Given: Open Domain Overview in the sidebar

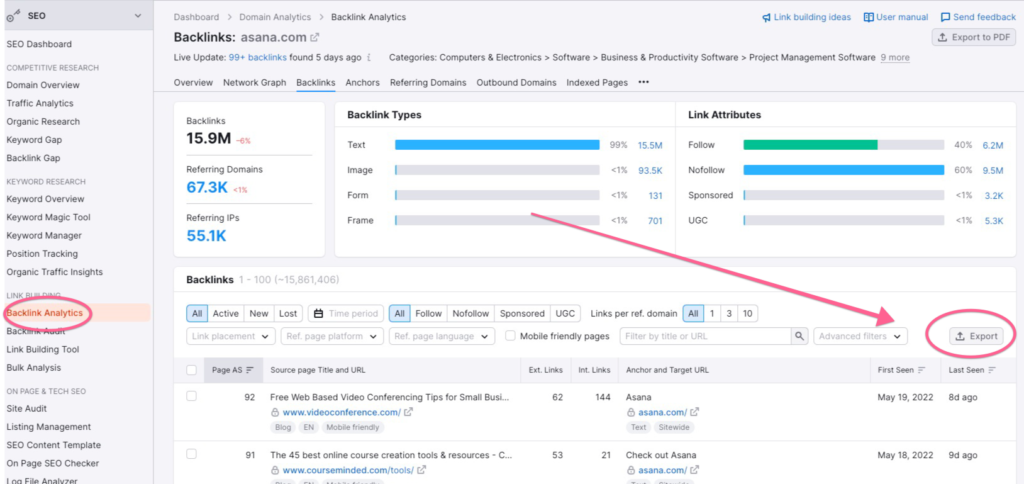Looking at the screenshot, I should (x=43, y=85).
